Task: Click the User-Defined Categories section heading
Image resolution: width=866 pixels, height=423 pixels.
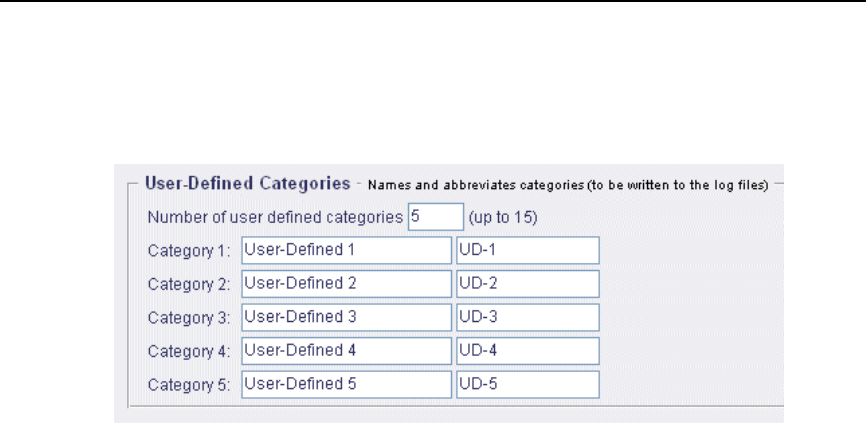Action: pyautogui.click(x=247, y=184)
